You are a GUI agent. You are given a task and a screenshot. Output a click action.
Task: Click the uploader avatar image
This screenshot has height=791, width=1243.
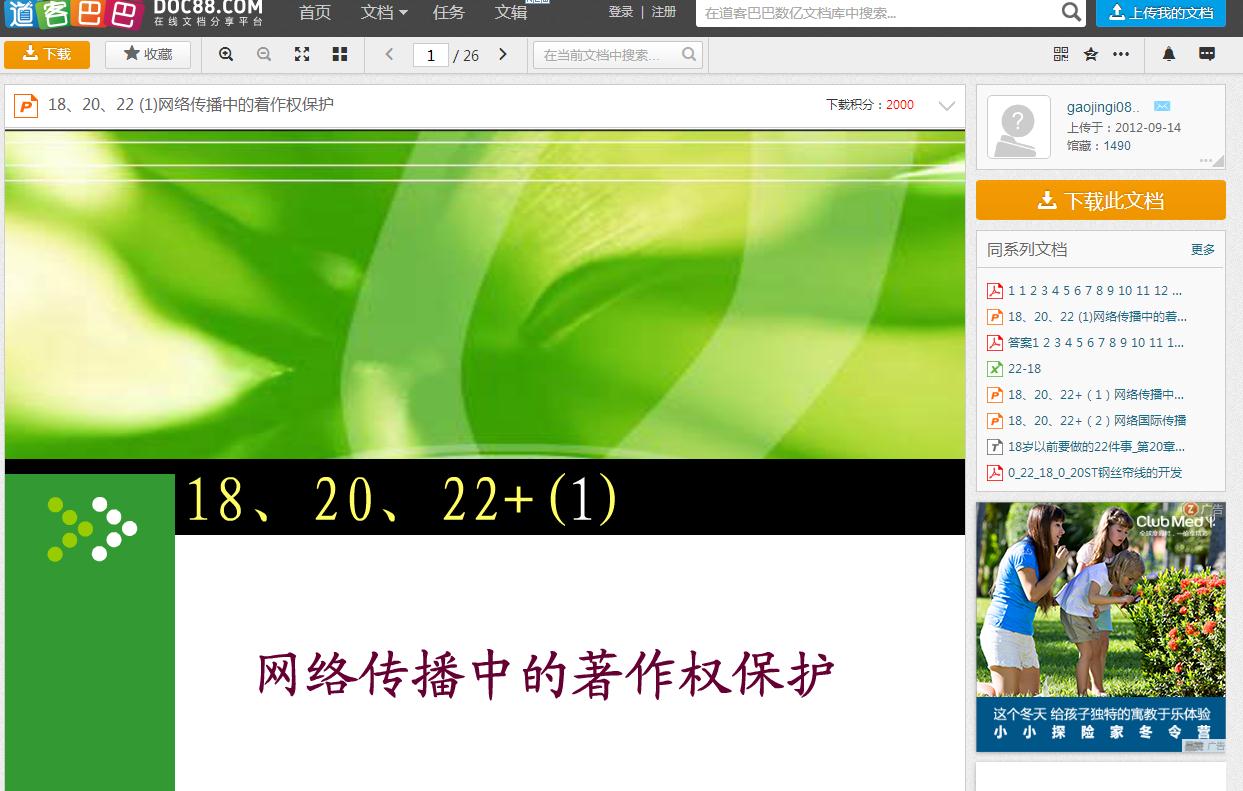[1019, 127]
